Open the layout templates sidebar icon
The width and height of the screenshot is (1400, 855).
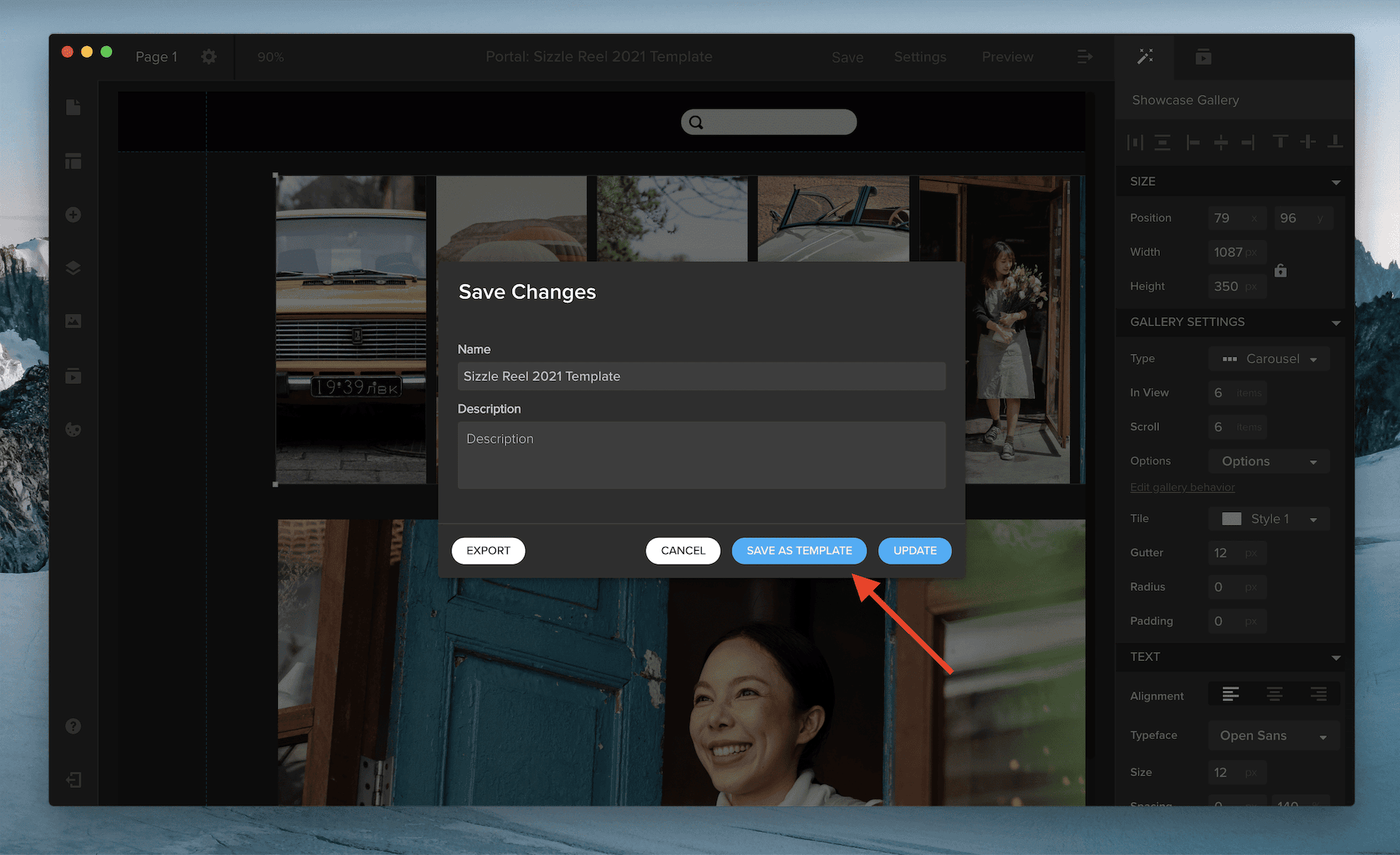pyautogui.click(x=73, y=161)
